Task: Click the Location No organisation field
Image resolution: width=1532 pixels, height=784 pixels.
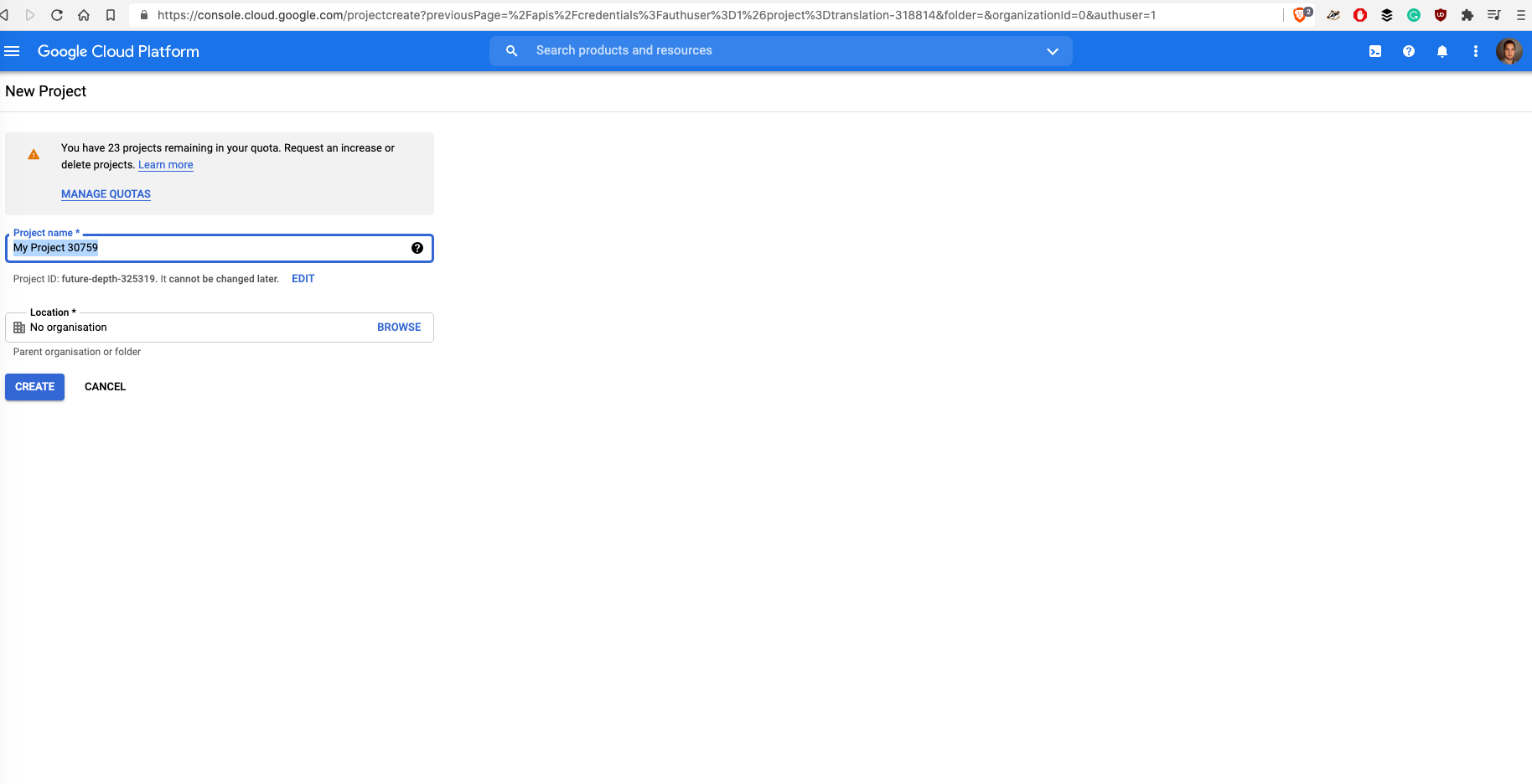Action: pos(220,328)
